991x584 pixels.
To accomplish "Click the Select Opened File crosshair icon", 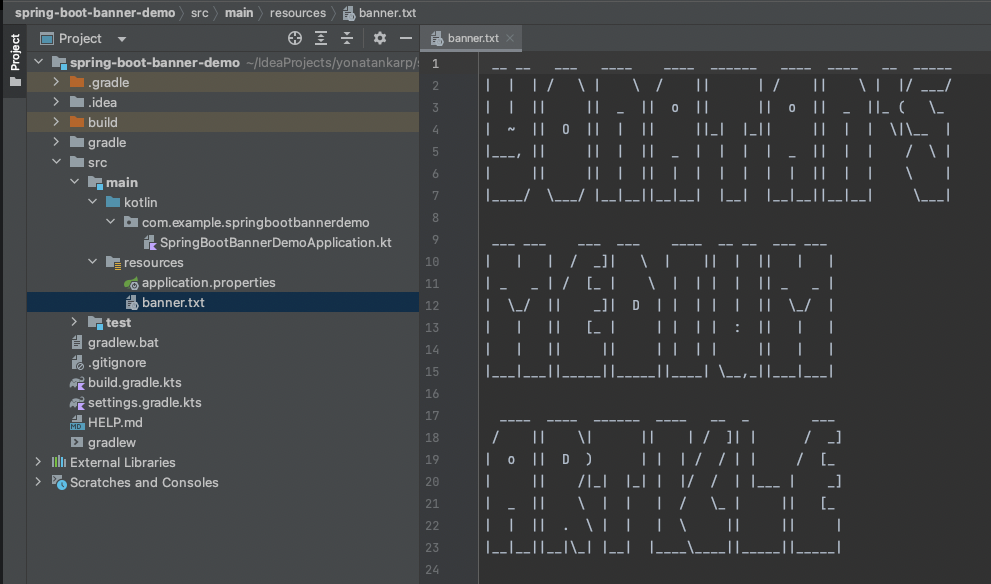I will point(295,38).
